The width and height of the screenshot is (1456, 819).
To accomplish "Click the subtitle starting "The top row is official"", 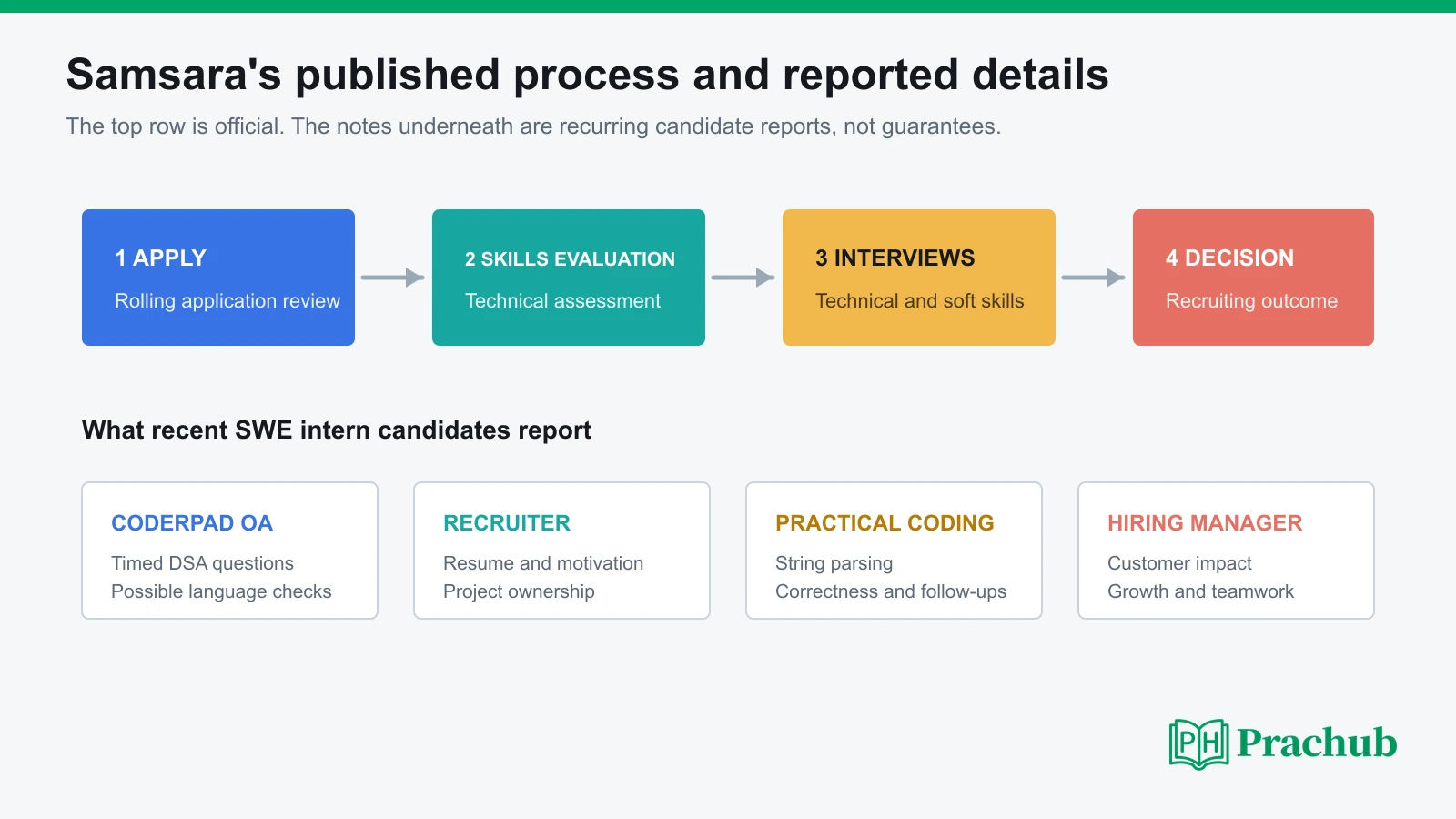I will (533, 126).
